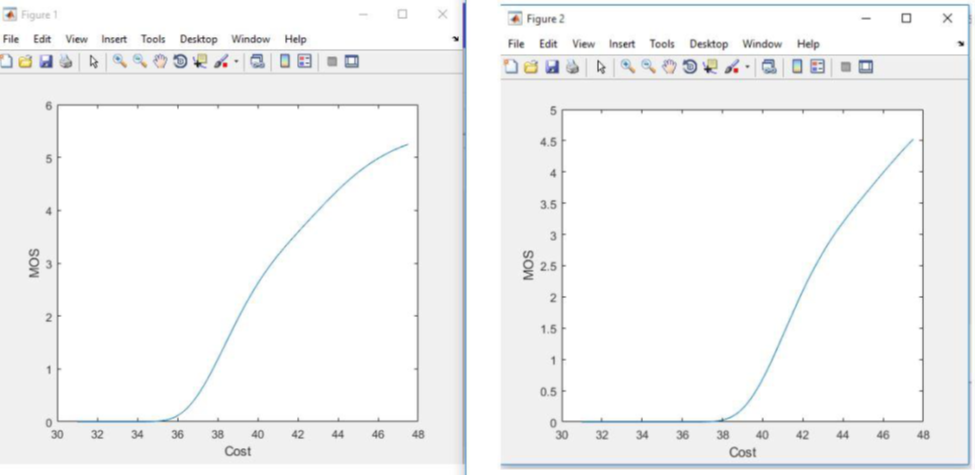Viewport: 975px width, 475px height.
Task: Open the Desktop menu in Figure 1
Action: pos(199,39)
